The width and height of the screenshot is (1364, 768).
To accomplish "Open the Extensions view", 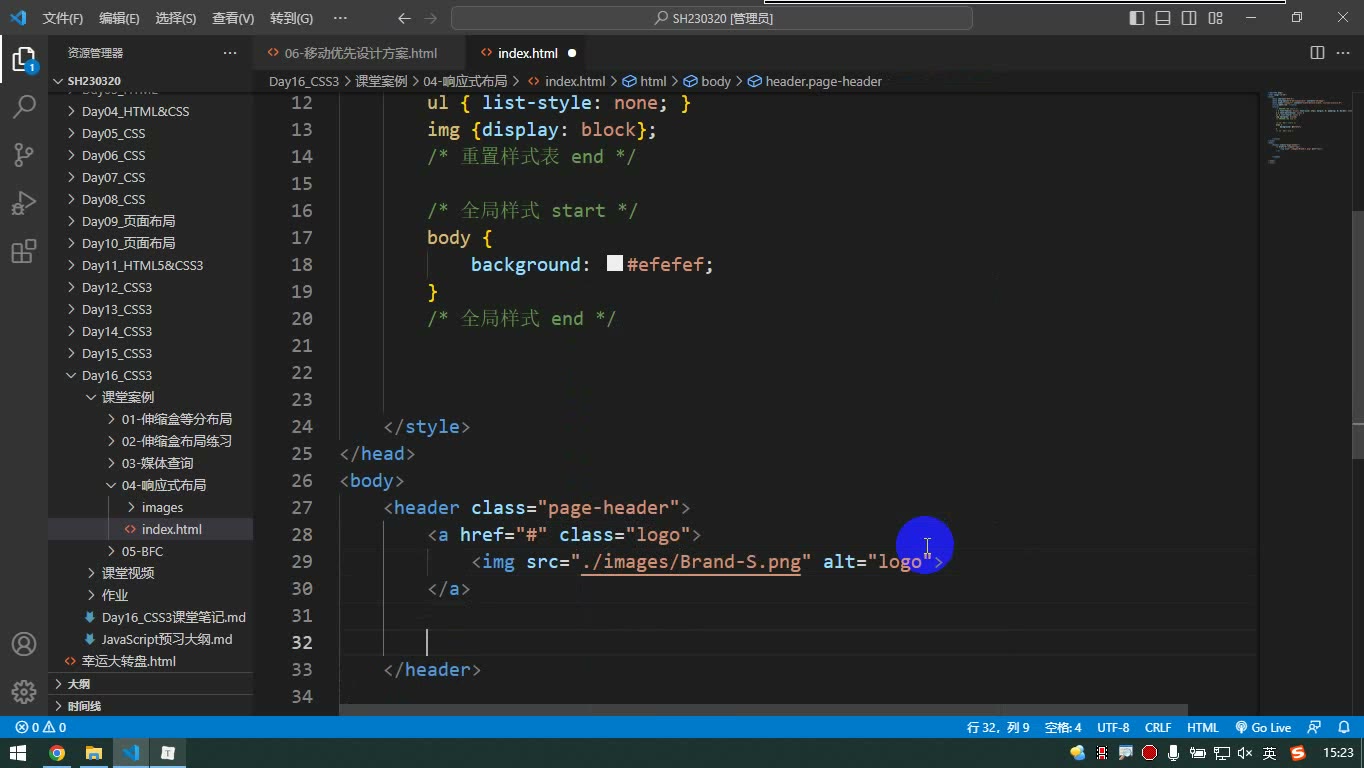I will point(24,251).
